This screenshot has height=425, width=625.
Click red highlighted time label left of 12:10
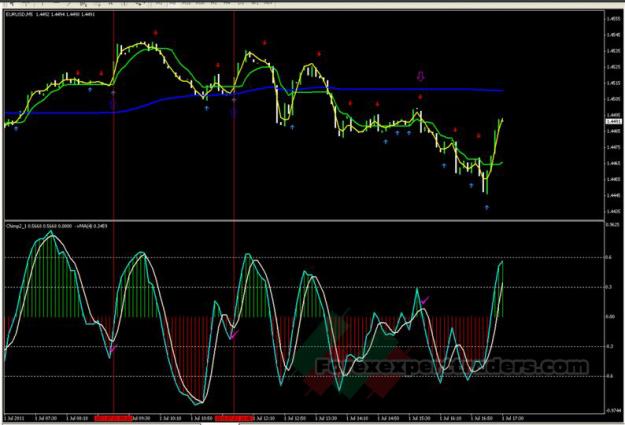point(234,418)
